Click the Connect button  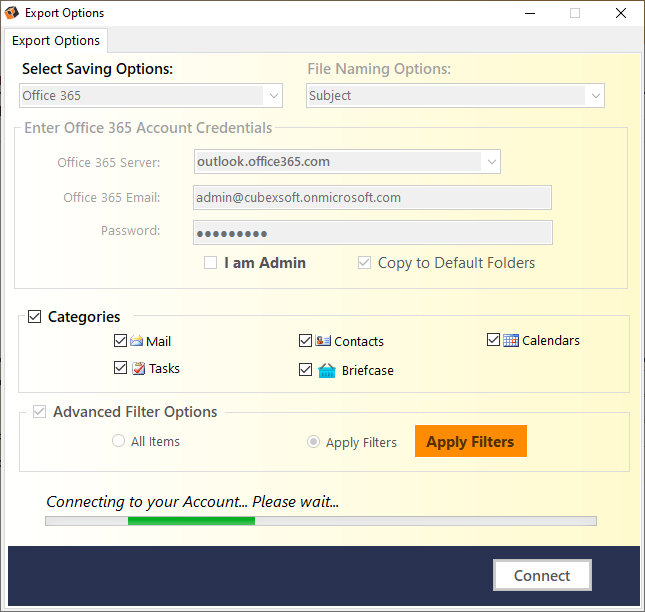click(x=542, y=576)
